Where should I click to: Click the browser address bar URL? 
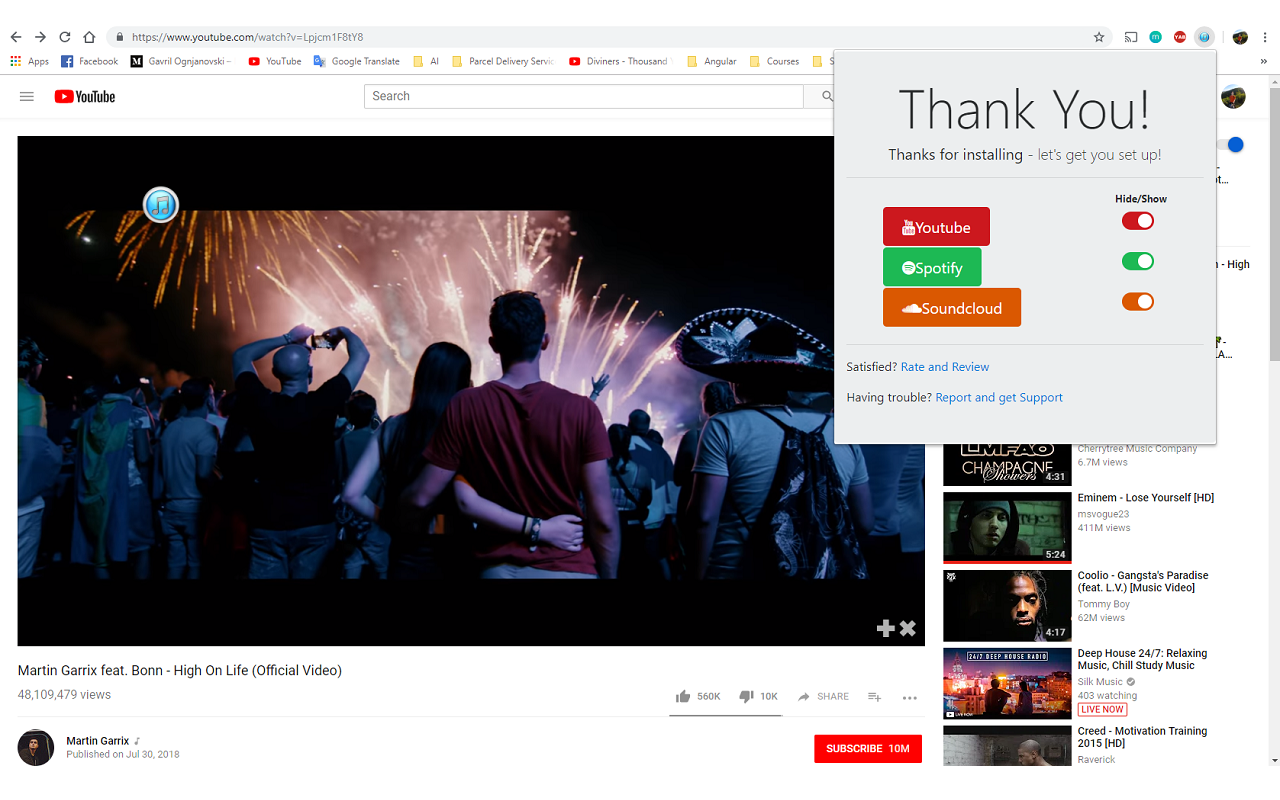[248, 37]
